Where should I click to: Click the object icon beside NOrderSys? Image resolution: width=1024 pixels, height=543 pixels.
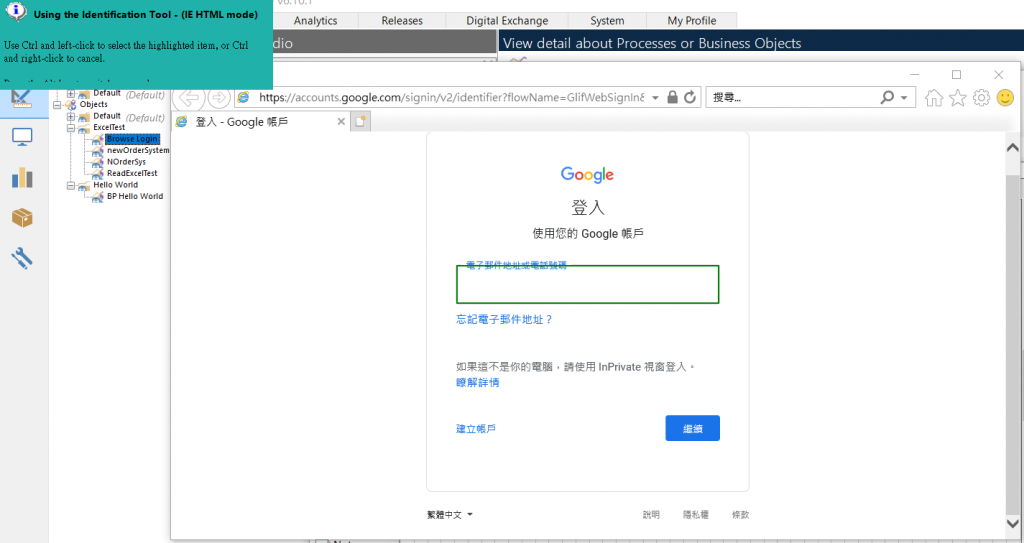point(97,162)
